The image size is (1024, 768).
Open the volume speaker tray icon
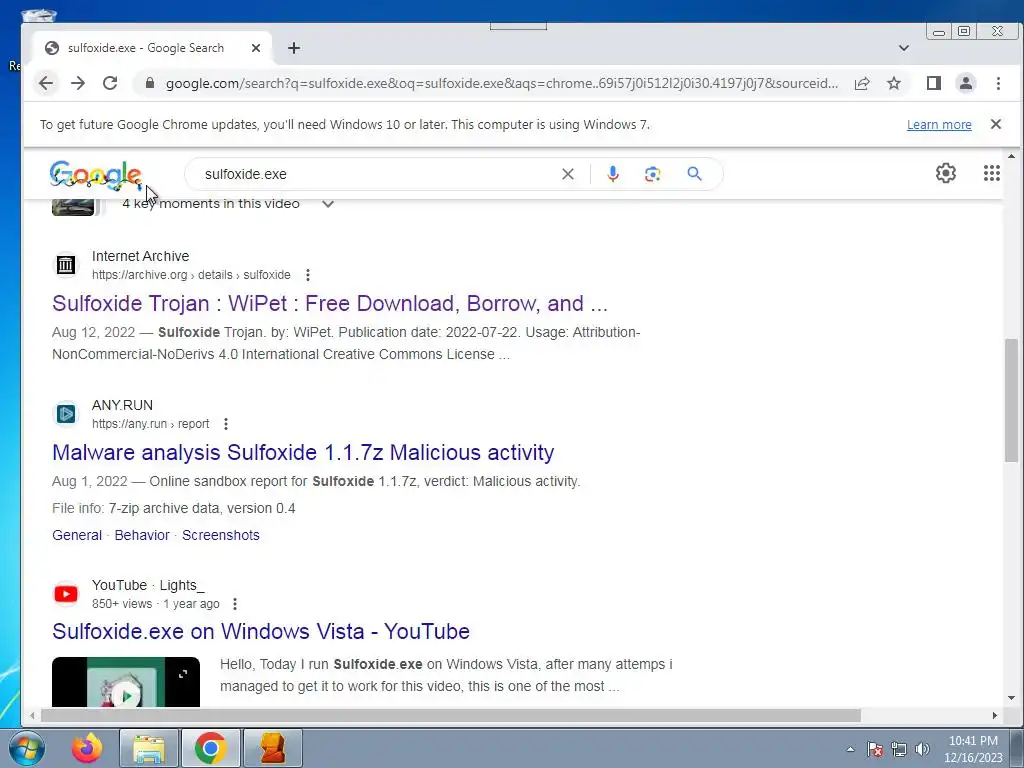922,749
